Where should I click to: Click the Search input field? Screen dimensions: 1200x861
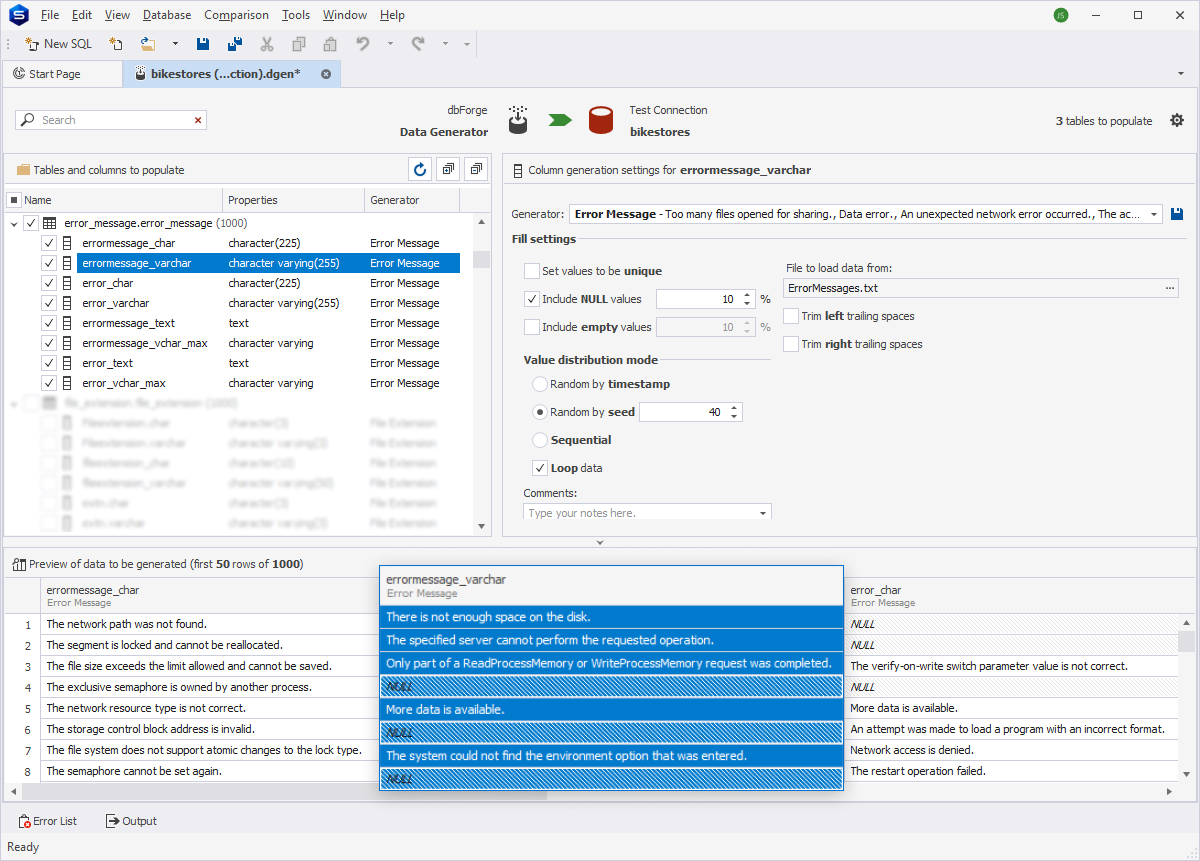coord(111,120)
